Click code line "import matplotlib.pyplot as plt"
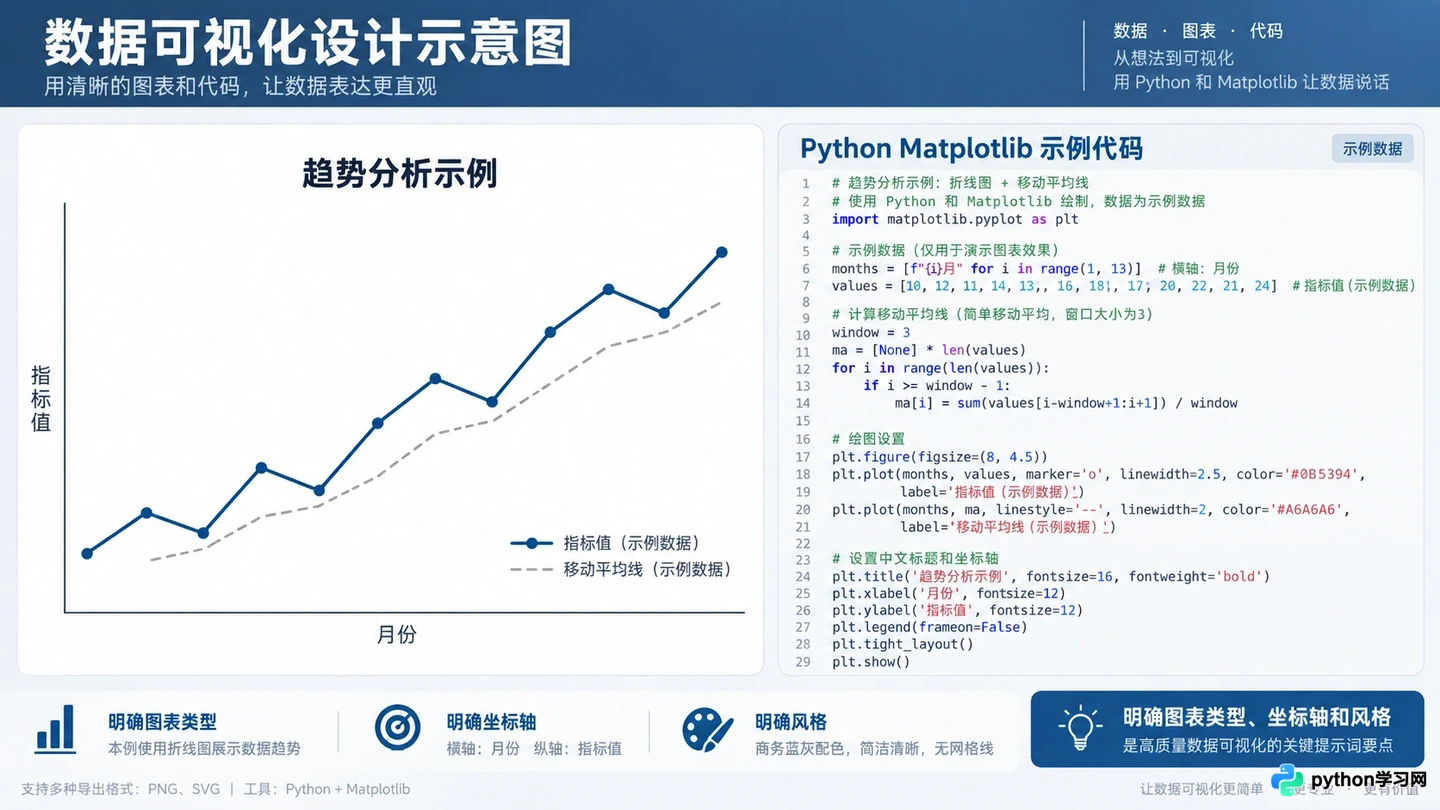Screen dimensions: 1440x810 click(x=955, y=219)
